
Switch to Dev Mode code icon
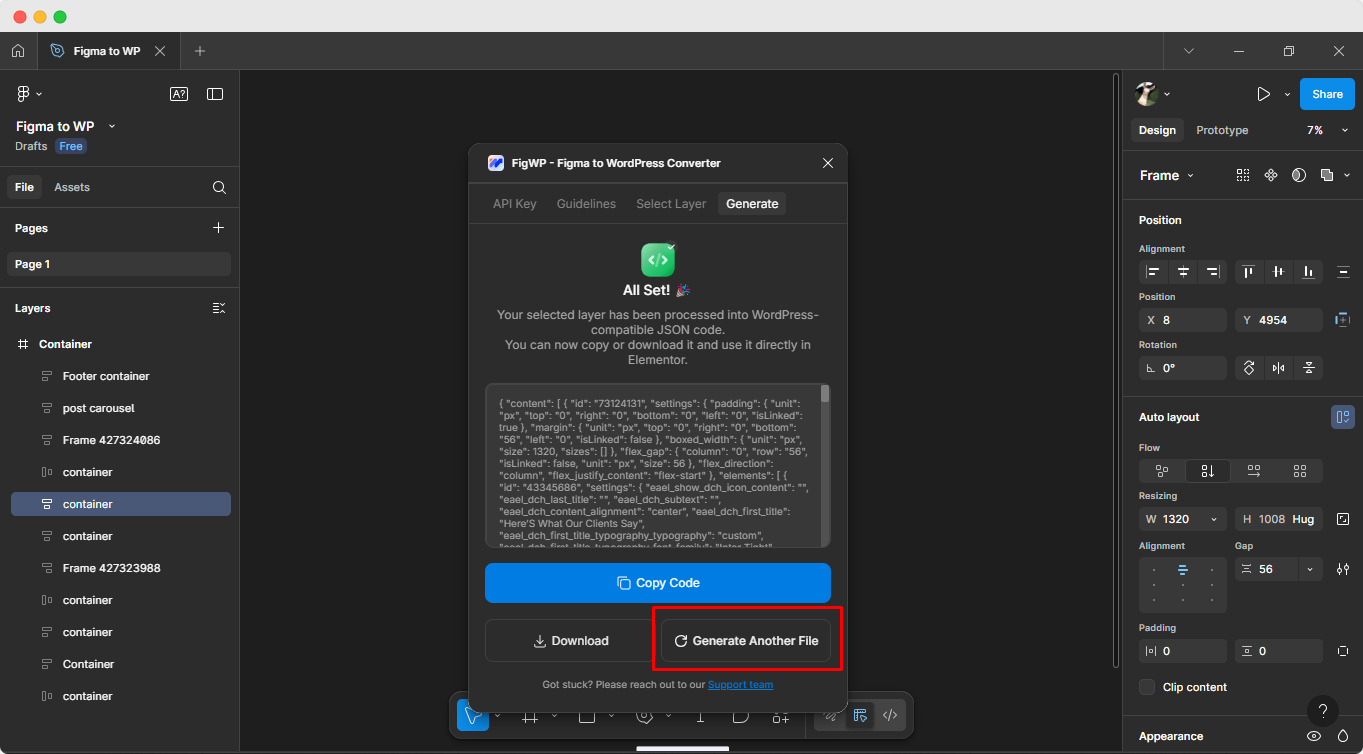click(x=889, y=716)
